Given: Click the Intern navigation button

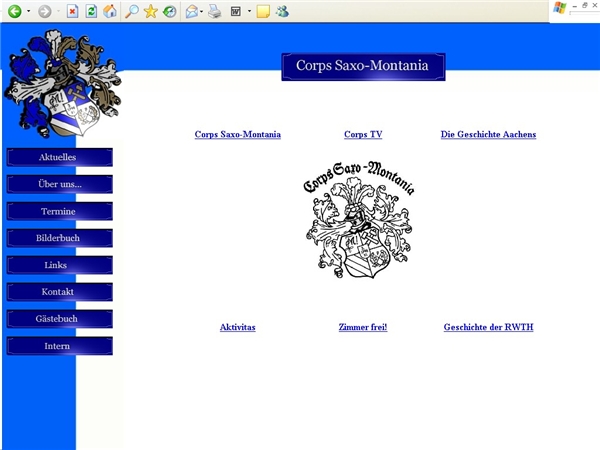Looking at the screenshot, I should click(60, 346).
